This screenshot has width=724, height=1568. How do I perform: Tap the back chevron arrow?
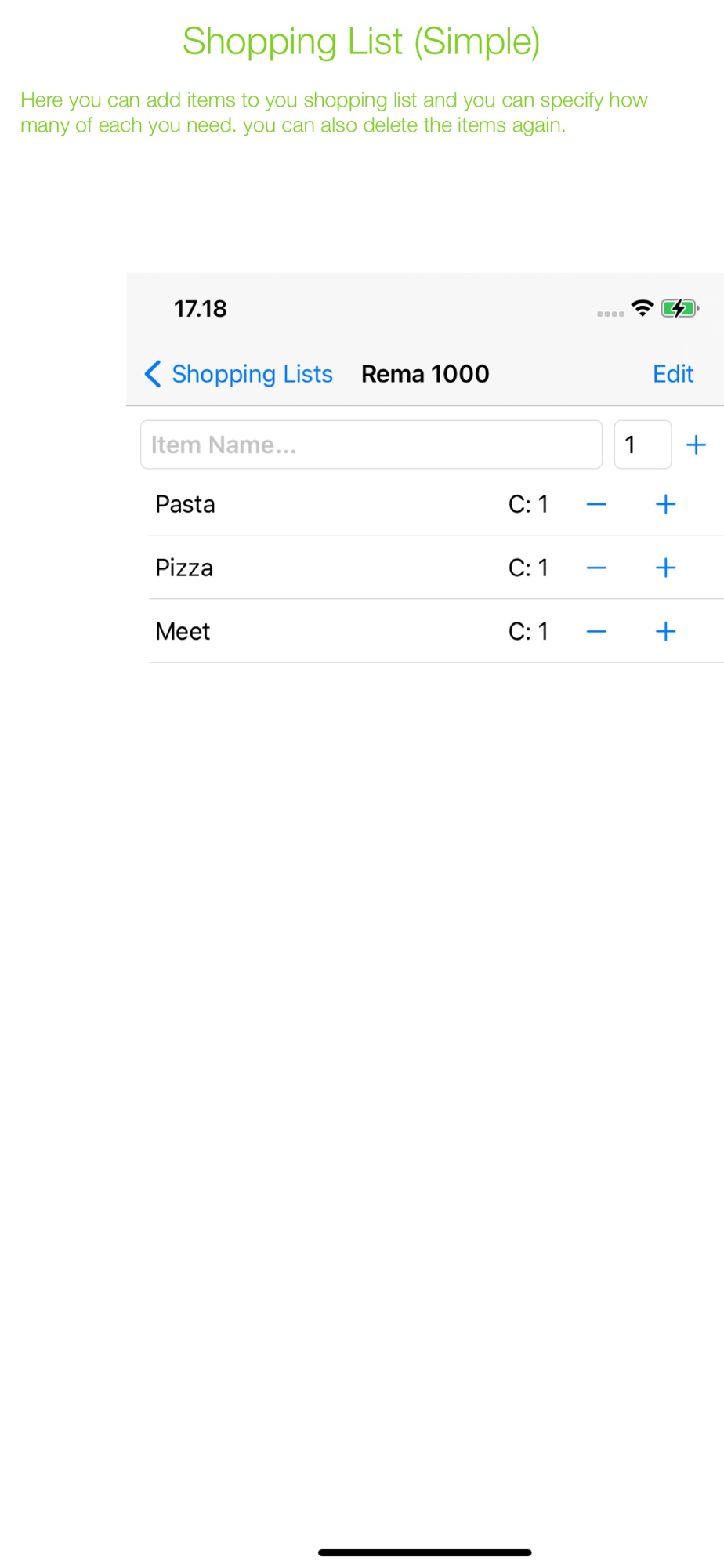(153, 374)
